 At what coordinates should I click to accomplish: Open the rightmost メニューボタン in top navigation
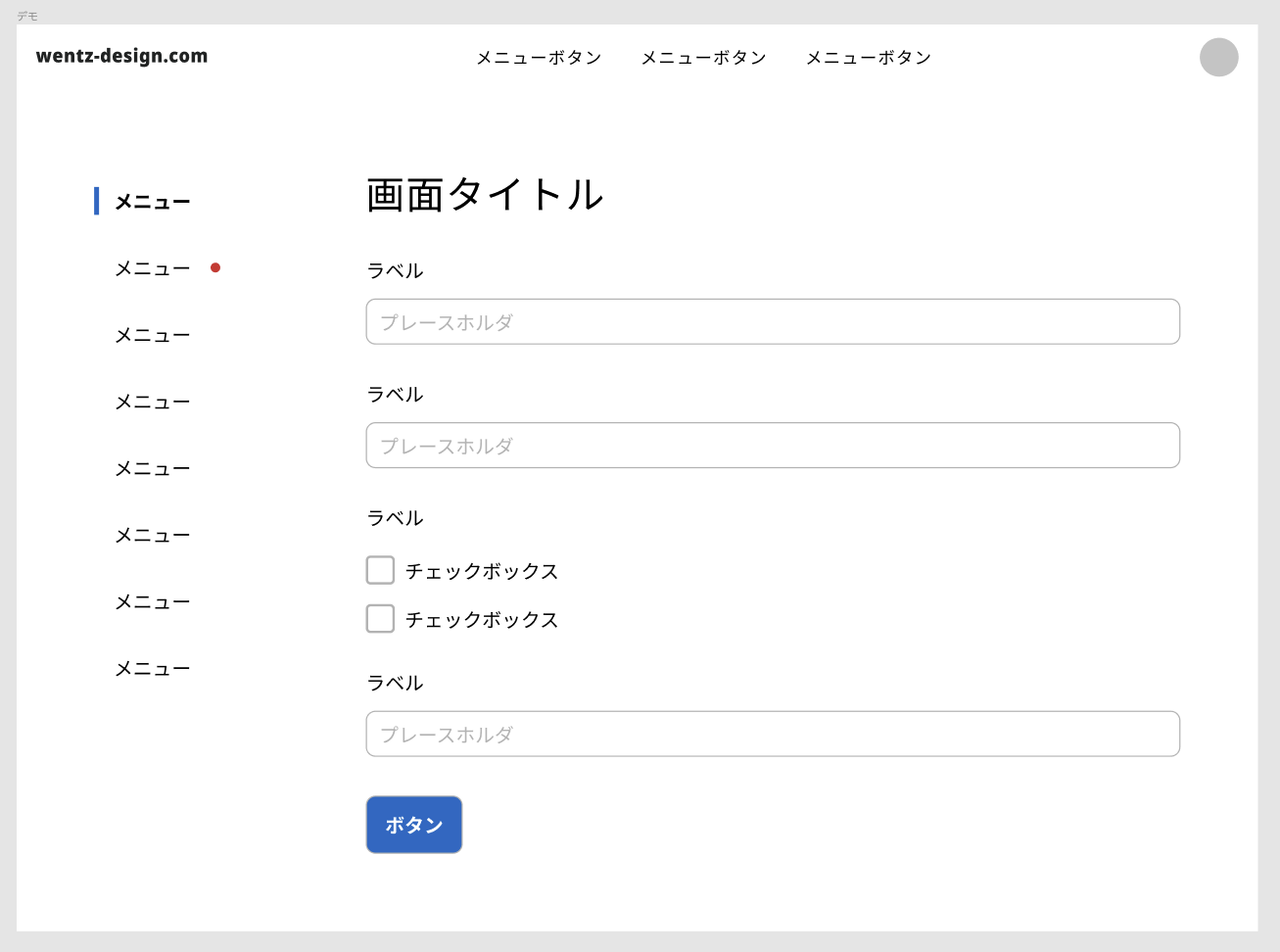pos(868,58)
